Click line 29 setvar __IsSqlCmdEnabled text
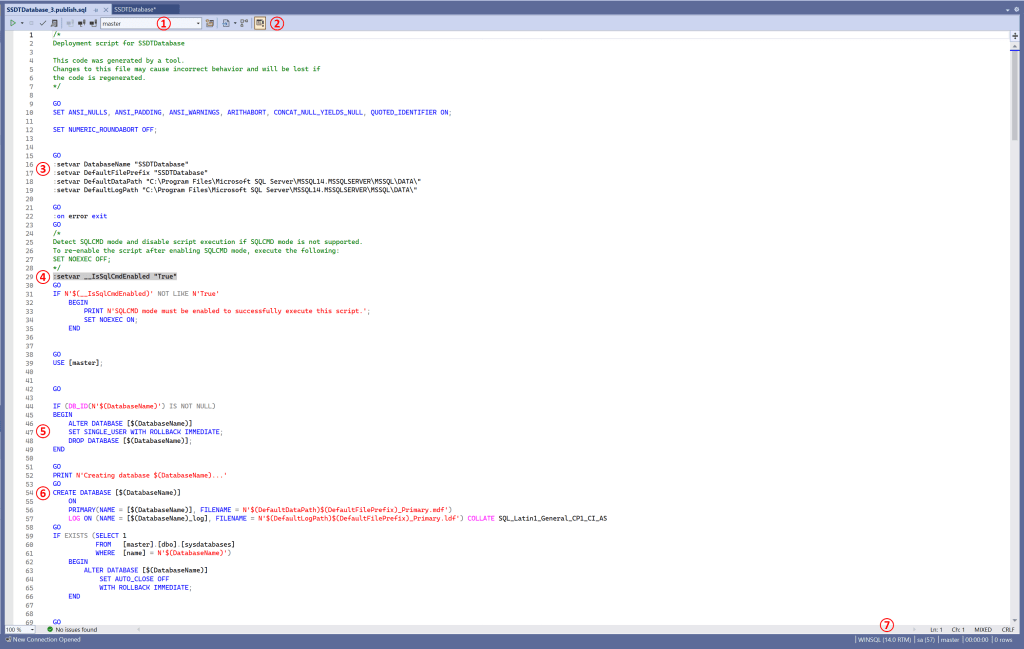1024x649 pixels. (x=115, y=277)
